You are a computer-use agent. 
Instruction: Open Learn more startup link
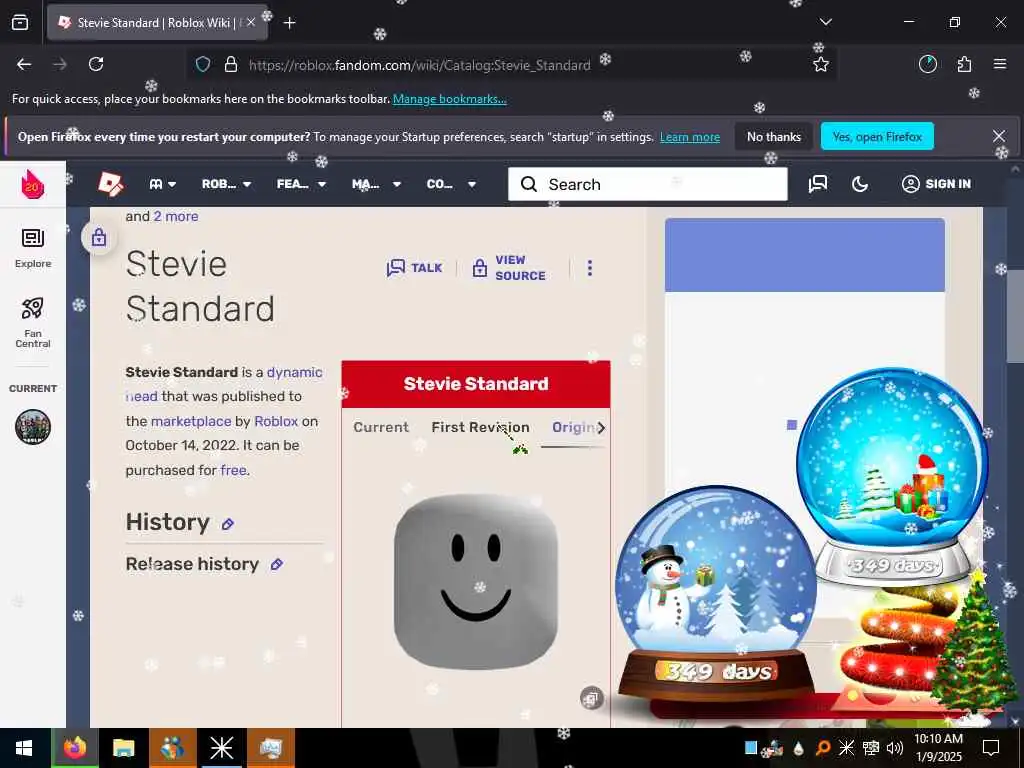[690, 137]
